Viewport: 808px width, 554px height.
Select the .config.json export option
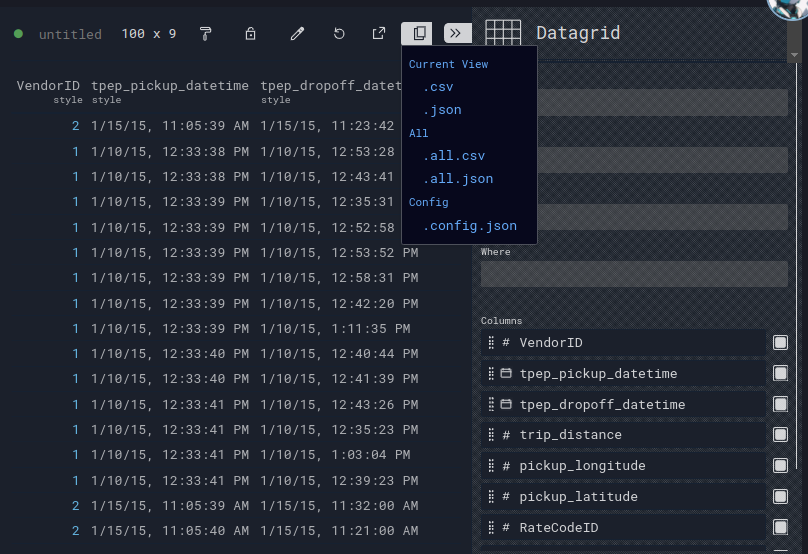pyautogui.click(x=470, y=226)
